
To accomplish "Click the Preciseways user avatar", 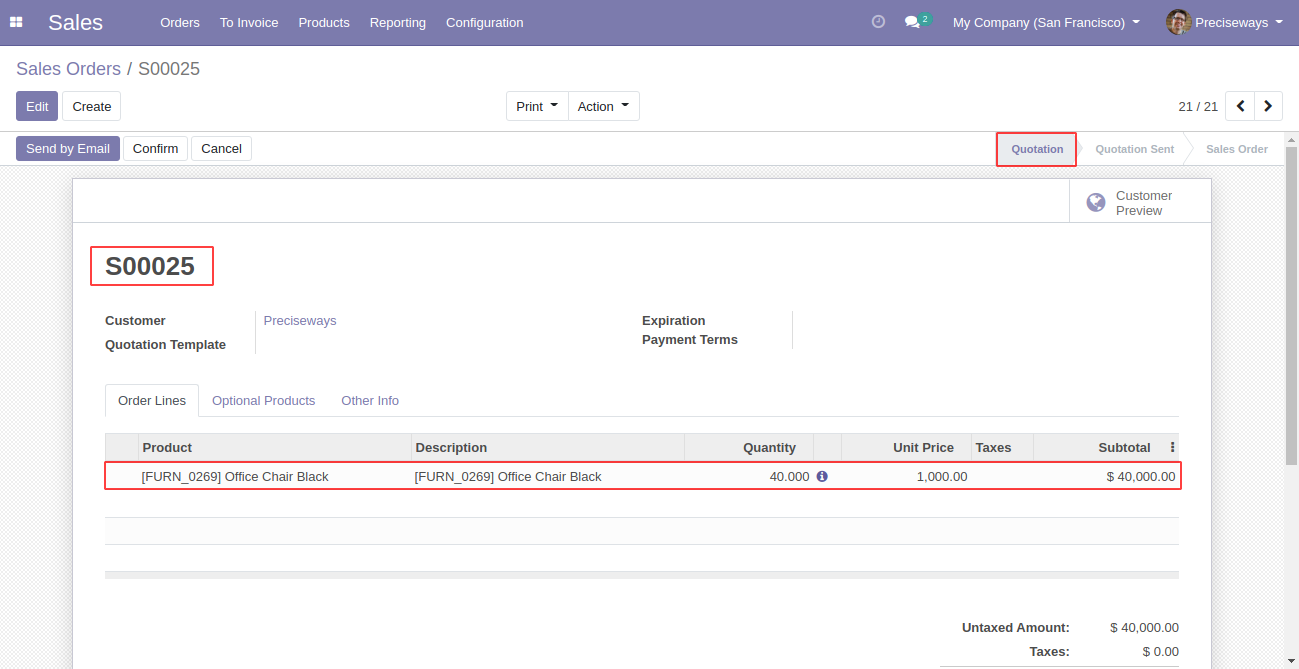I will tap(1178, 22).
